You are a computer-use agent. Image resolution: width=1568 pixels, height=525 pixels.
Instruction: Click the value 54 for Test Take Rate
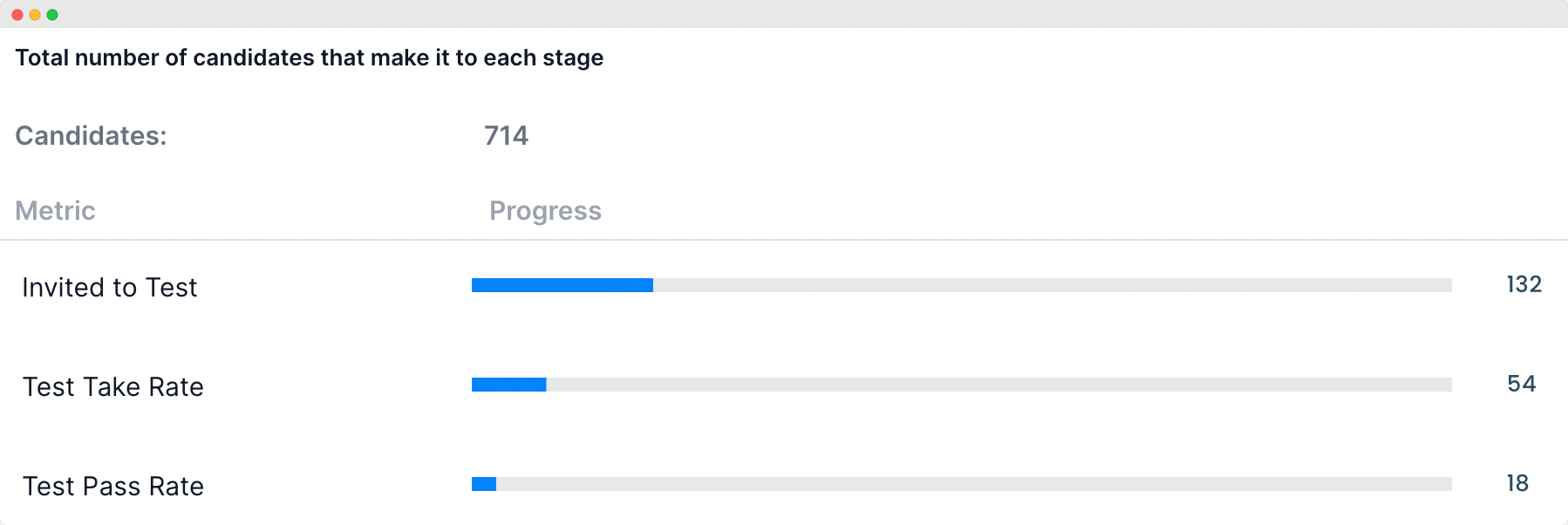[x=1522, y=384]
